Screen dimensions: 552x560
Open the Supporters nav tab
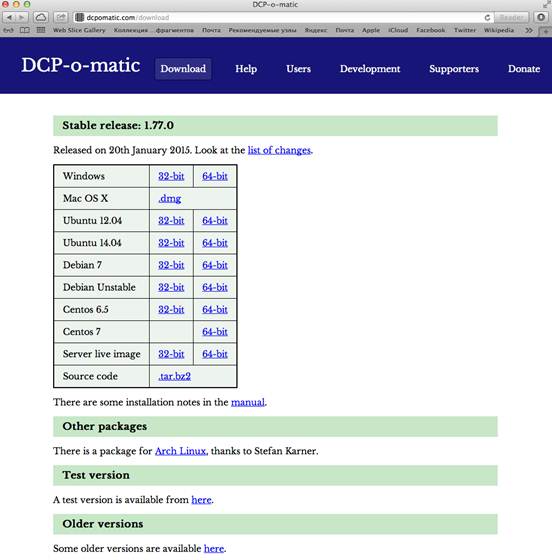point(454,69)
